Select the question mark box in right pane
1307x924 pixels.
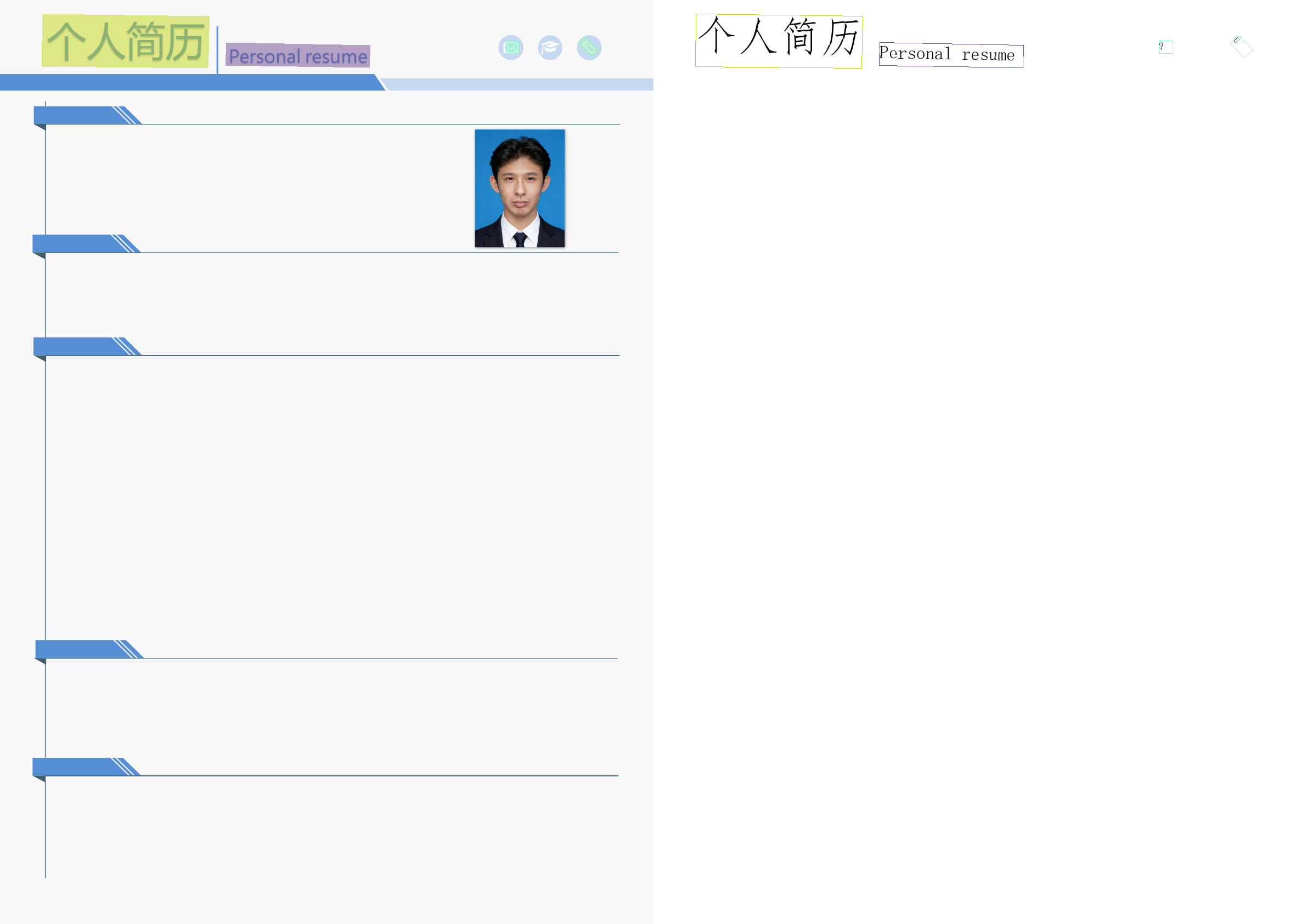click(1165, 47)
